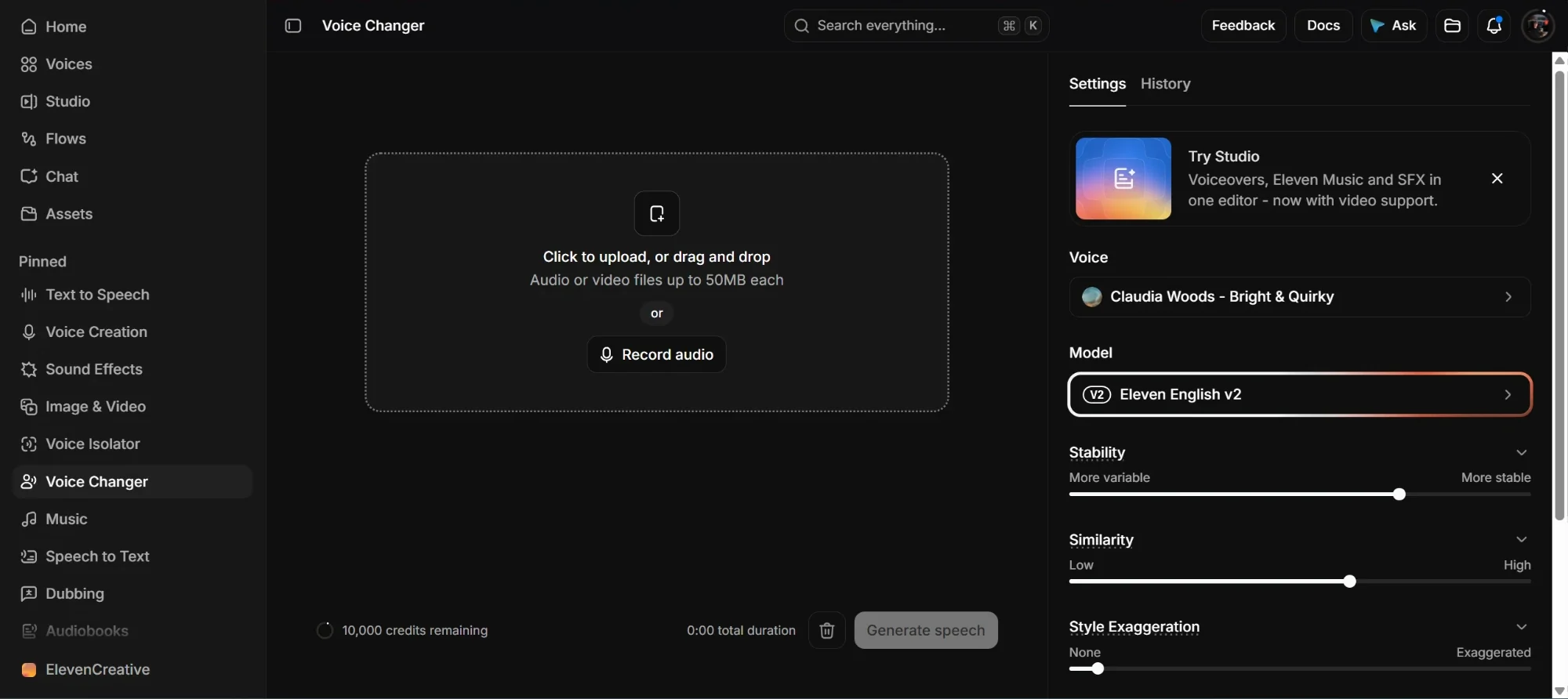The image size is (1568, 699).
Task: Collapse Style Exaggeration section chevron
Action: pos(1521,627)
